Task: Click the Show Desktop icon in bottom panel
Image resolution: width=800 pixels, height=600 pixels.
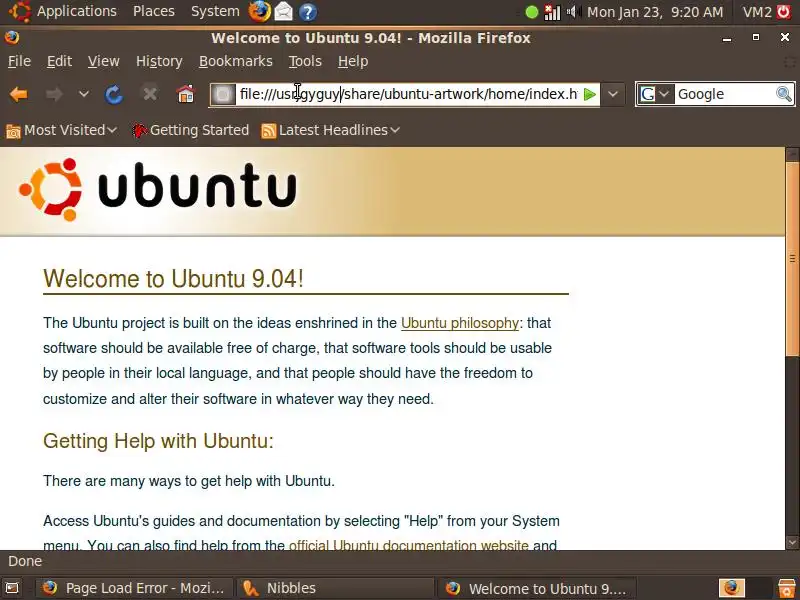Action: pyautogui.click(x=12, y=588)
